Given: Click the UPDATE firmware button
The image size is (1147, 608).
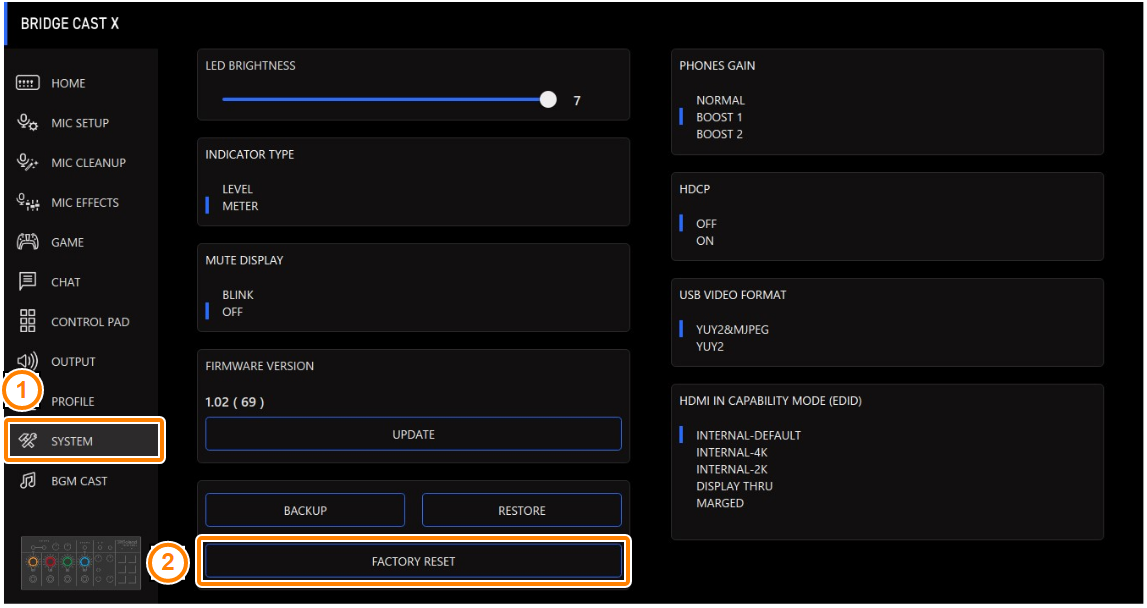Looking at the screenshot, I should pyautogui.click(x=413, y=434).
